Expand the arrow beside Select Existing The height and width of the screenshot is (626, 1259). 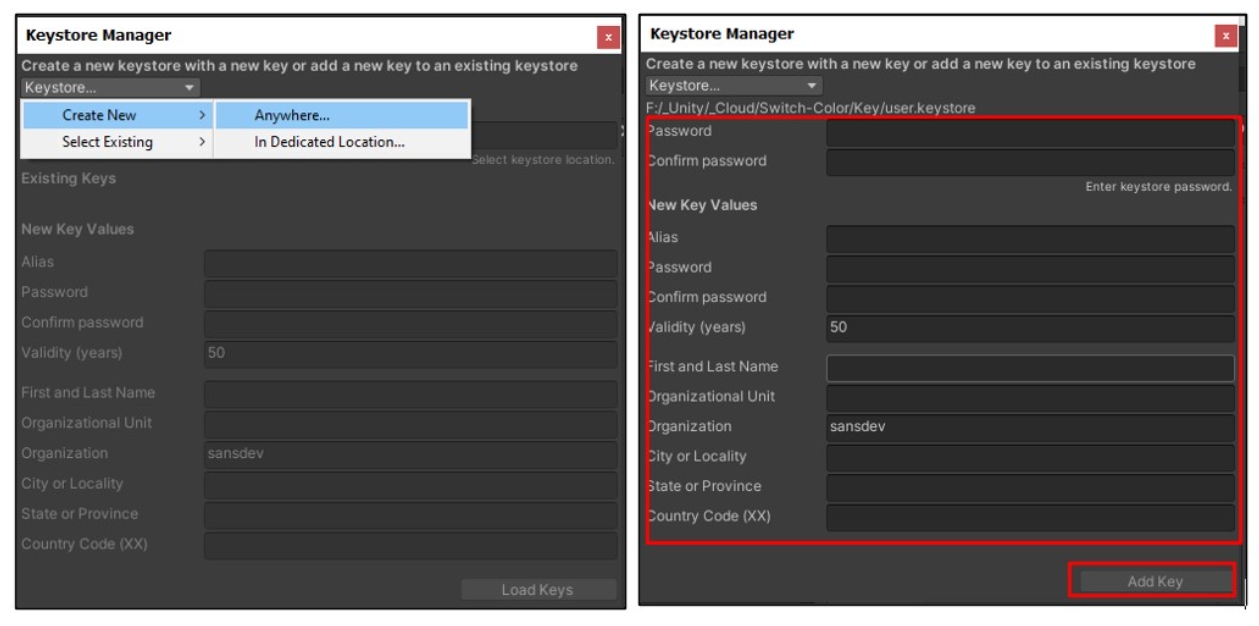pyautogui.click(x=202, y=142)
